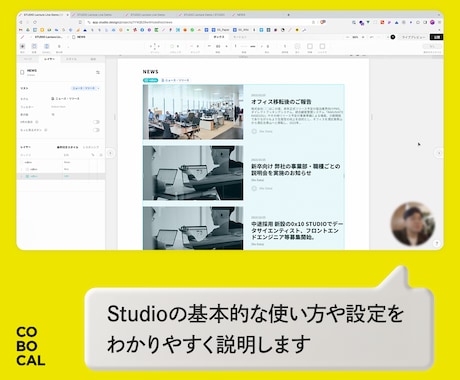Bookmark this page with the star icon
Viewport: 460px width, 380px height.
313,22
